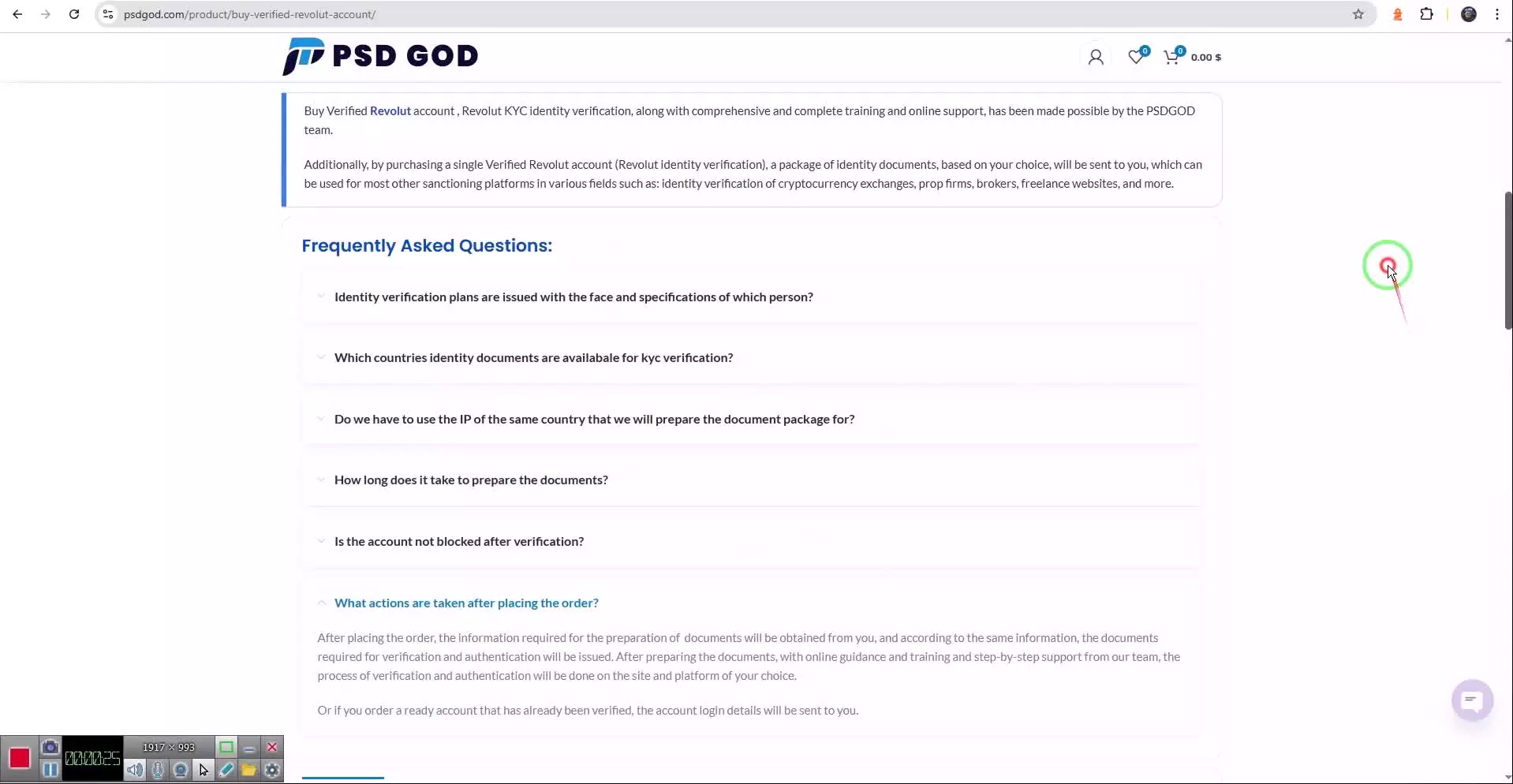Take a snapshot with the recorder camera icon
The image size is (1513, 784).
(50, 747)
